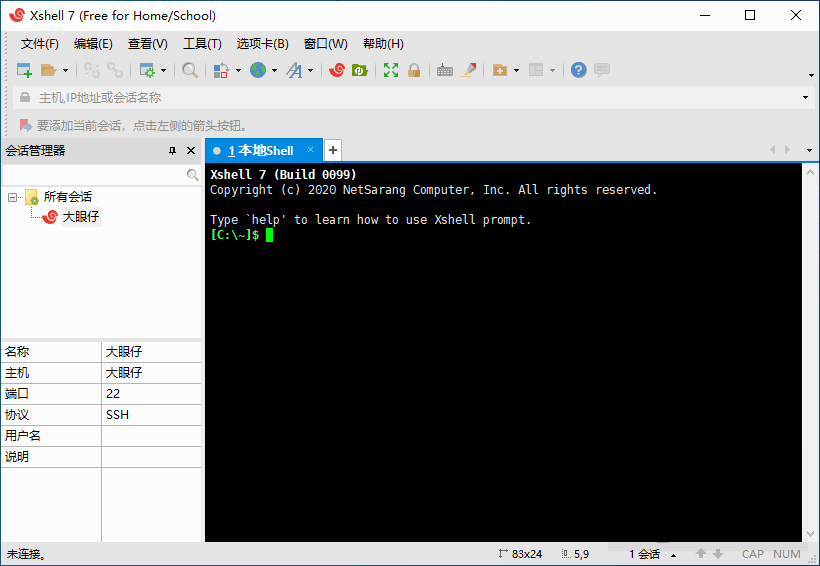Screen dimensions: 820x566
Task: Launch Xmanager red swirl icon
Action: (337, 70)
